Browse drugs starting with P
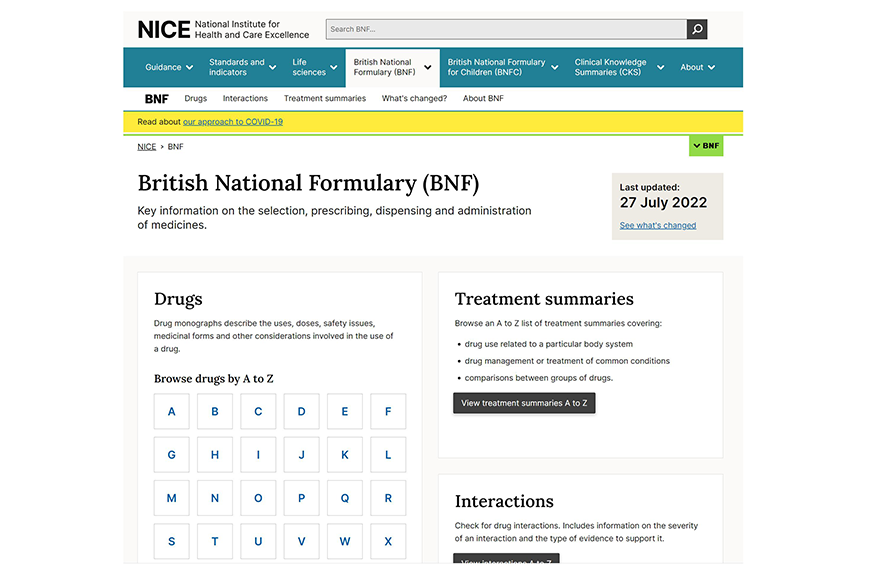 [x=302, y=498]
